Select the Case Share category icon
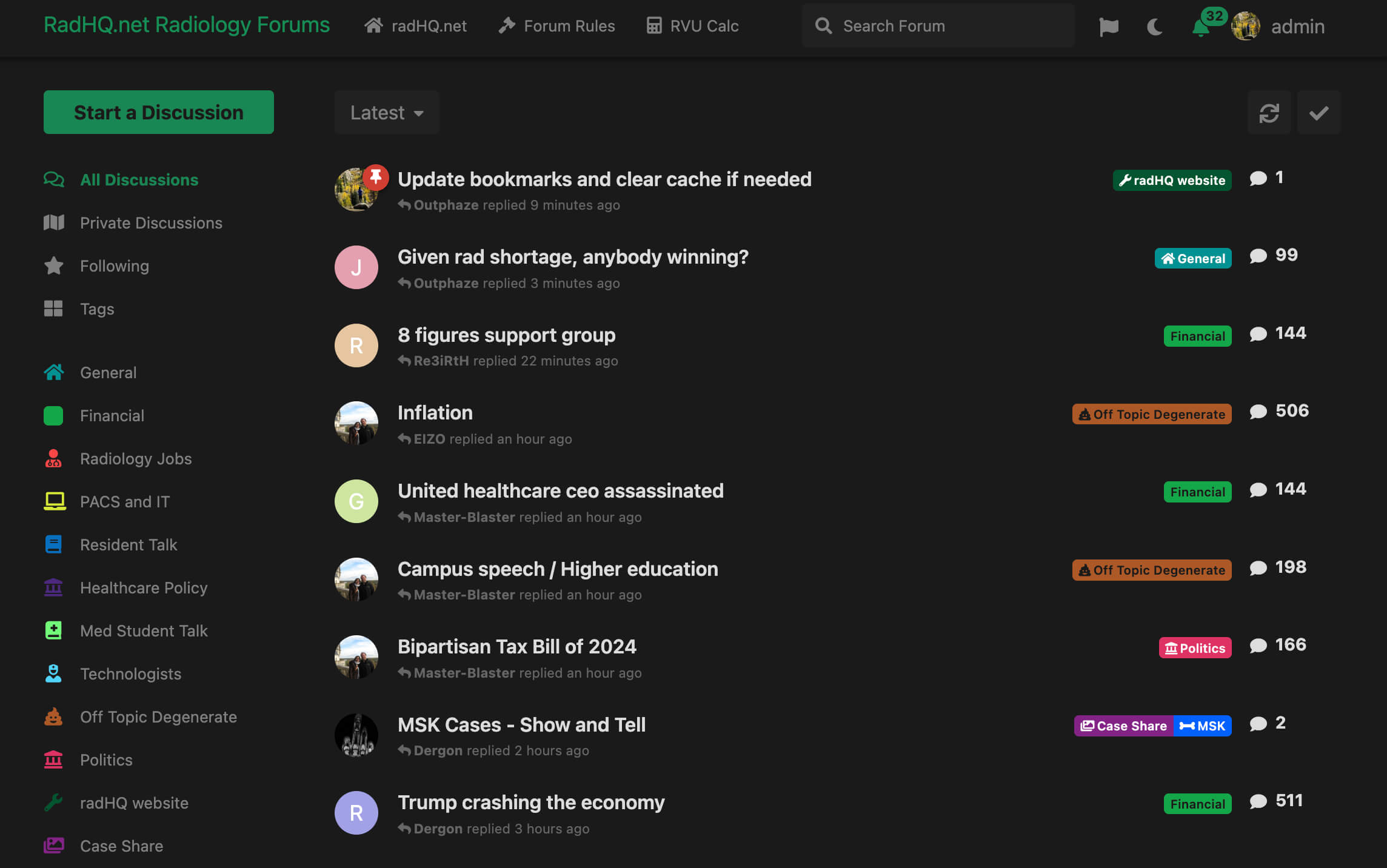1387x868 pixels. (x=54, y=846)
